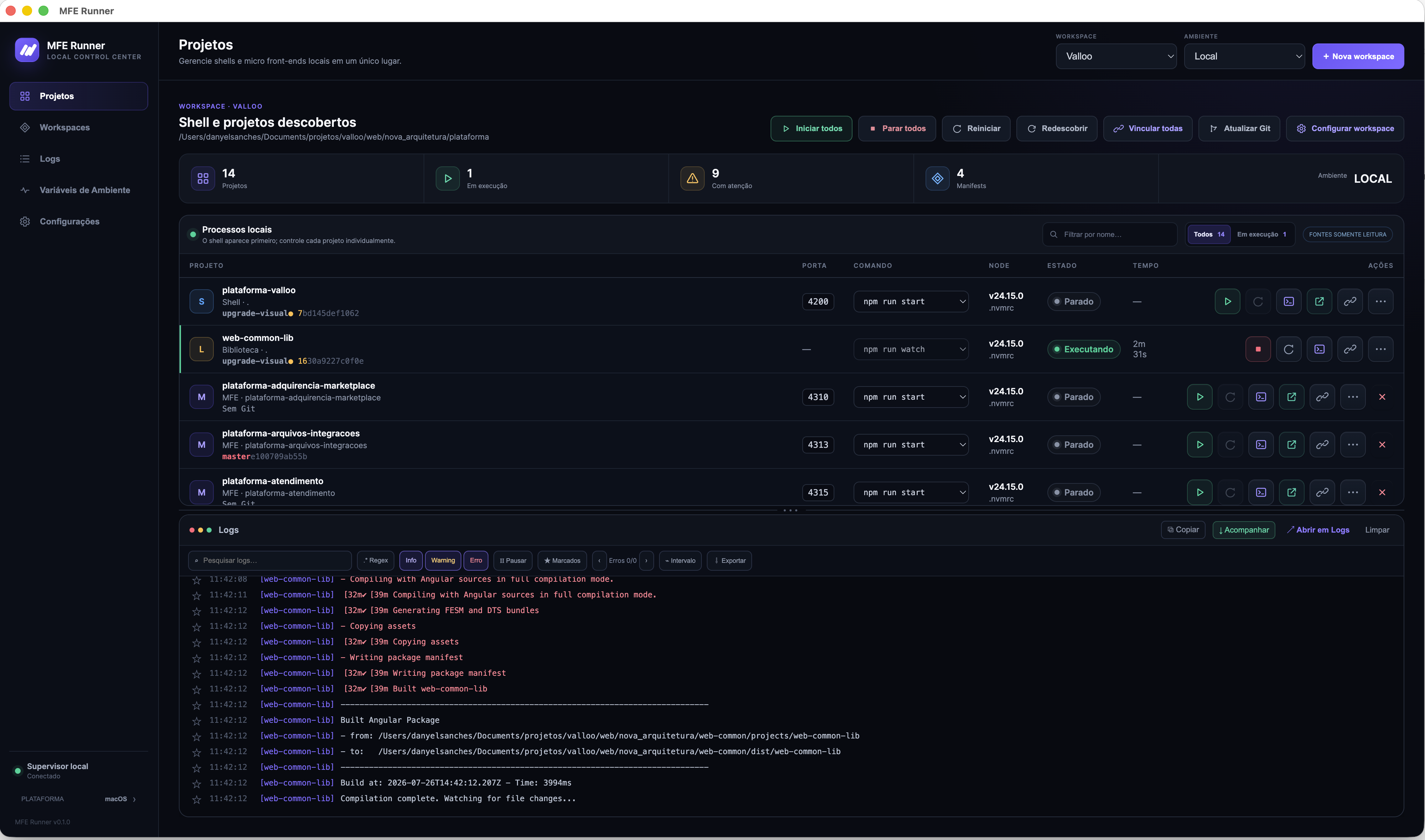Toggle the Warning log level filter
This screenshot has height=840, width=1425.
[442, 560]
